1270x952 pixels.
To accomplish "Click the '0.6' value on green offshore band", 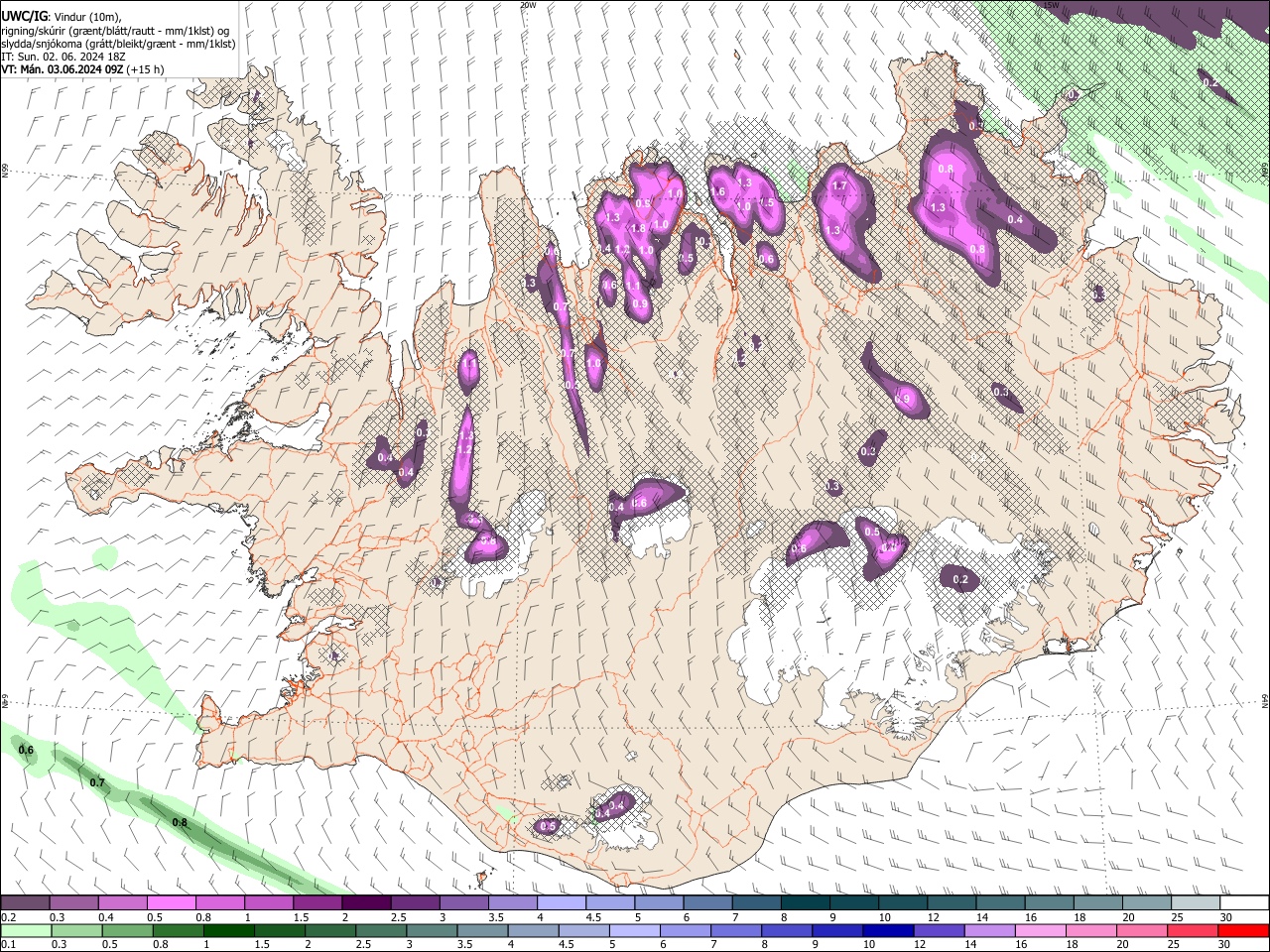I will coord(27,750).
